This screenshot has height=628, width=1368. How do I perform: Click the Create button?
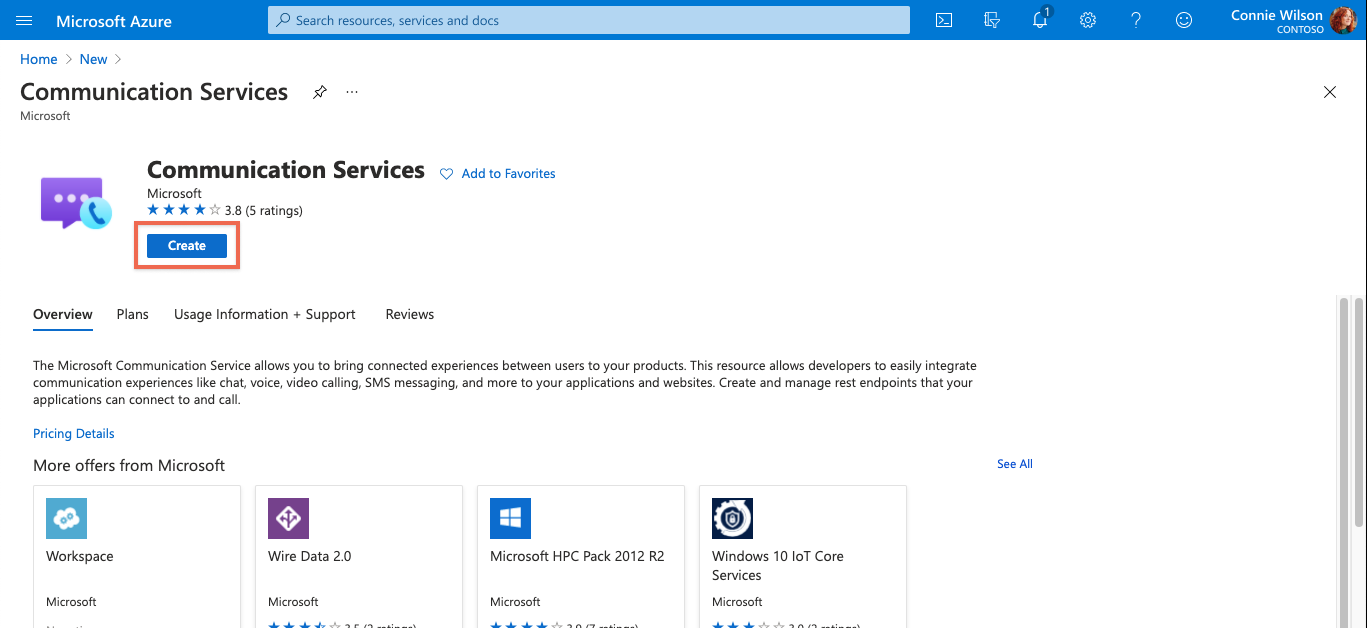186,245
